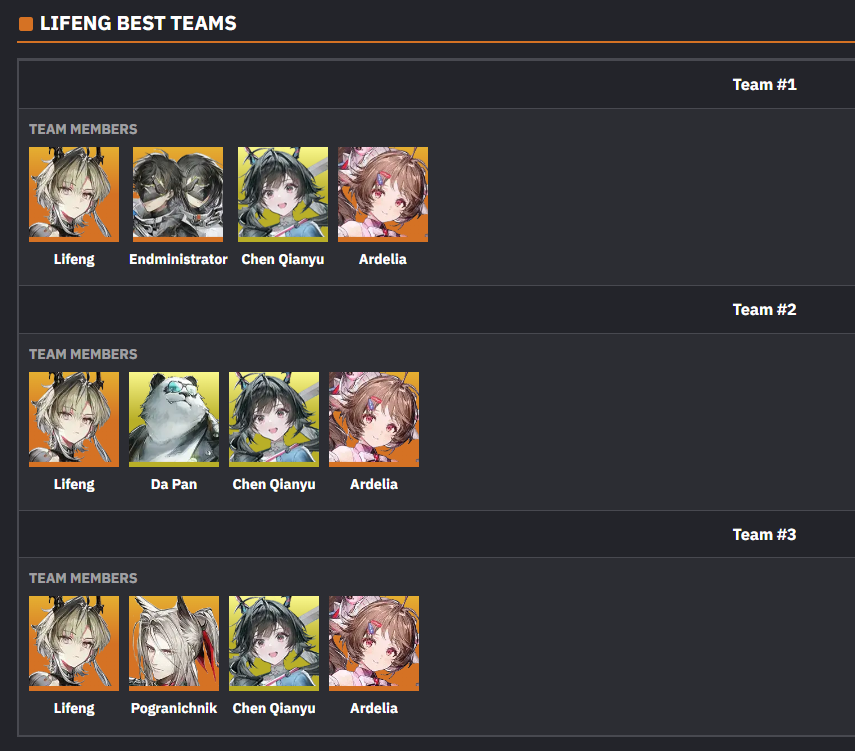Open the Pogranichnik character portrait
Viewport: 855px width, 751px height.
point(174,643)
